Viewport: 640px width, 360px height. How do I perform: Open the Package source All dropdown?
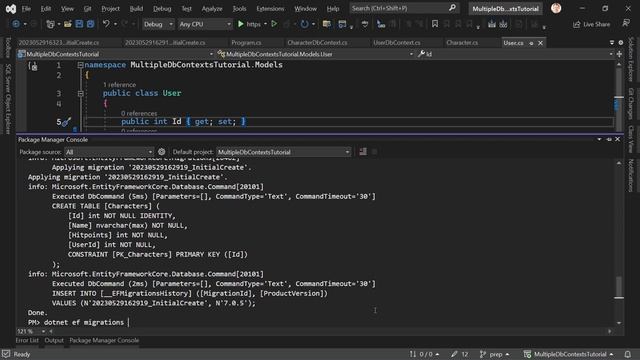pos(109,152)
